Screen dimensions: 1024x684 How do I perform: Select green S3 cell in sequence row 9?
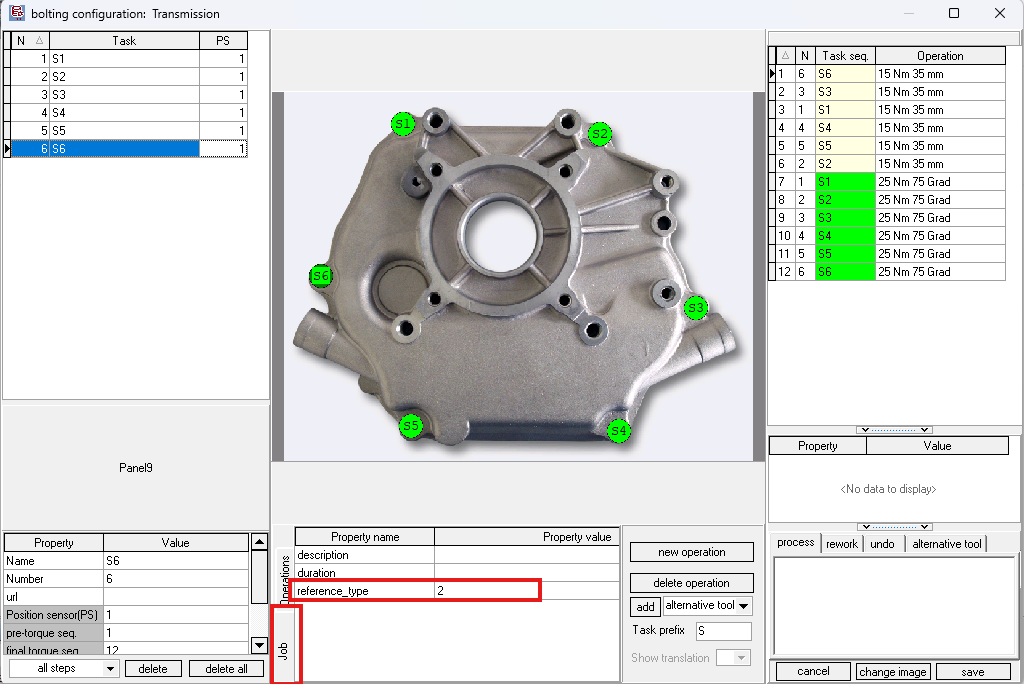tap(844, 218)
